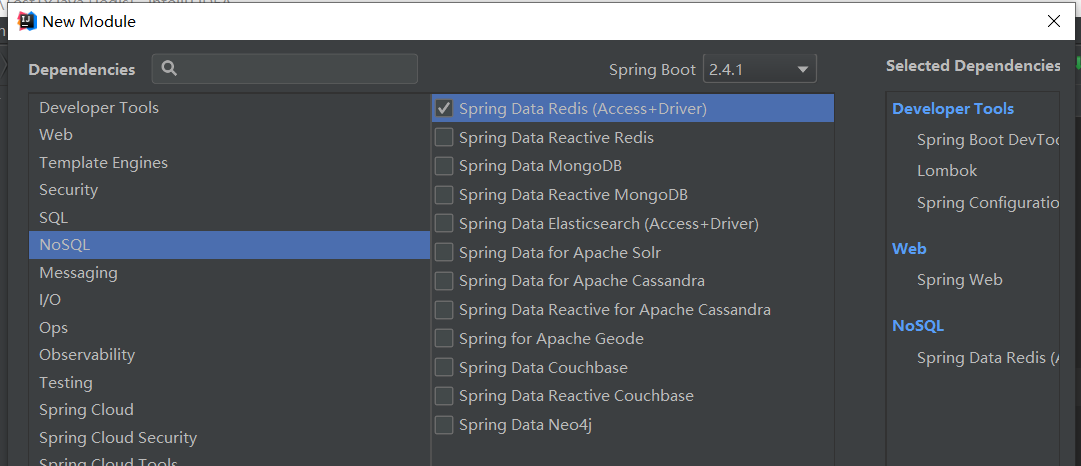Image resolution: width=1081 pixels, height=466 pixels.
Task: Tick Spring Data Reactive for Apache Cassandra
Action: click(444, 310)
